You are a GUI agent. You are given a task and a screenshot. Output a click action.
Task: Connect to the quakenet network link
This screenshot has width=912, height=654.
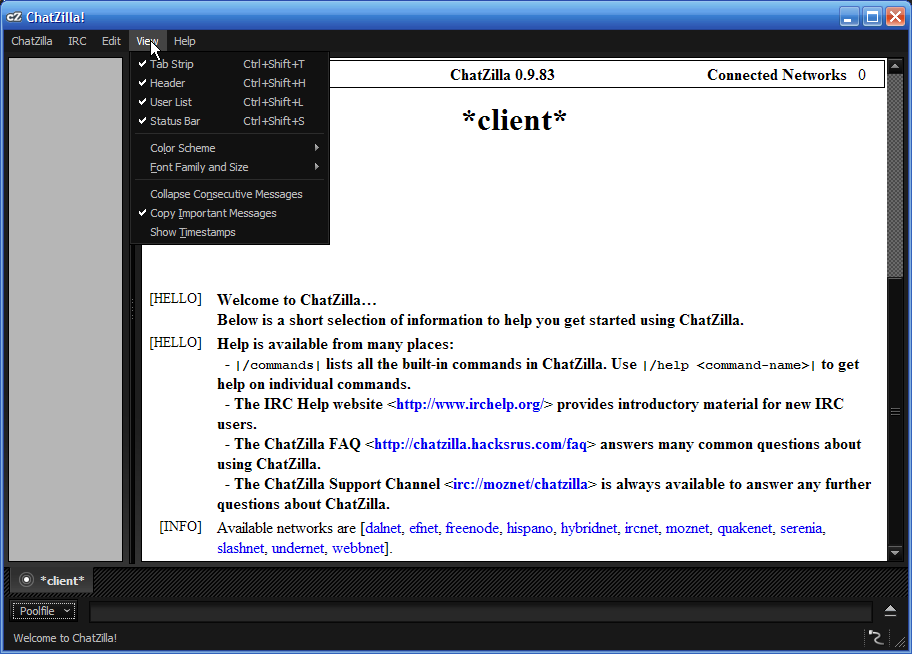(744, 528)
